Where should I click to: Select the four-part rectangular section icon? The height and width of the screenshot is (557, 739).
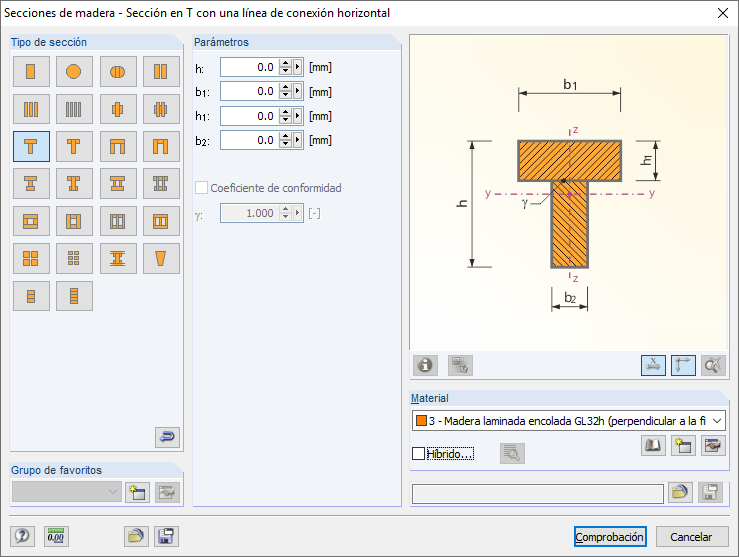click(74, 109)
